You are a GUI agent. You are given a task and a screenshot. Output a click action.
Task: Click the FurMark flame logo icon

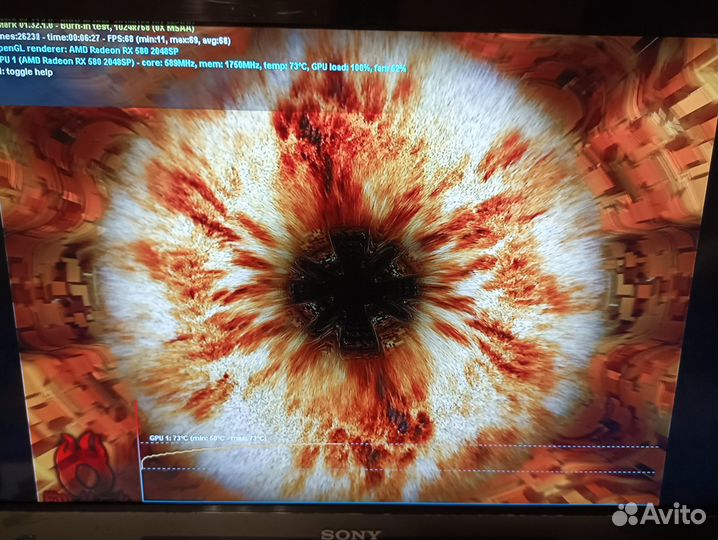pos(85,466)
